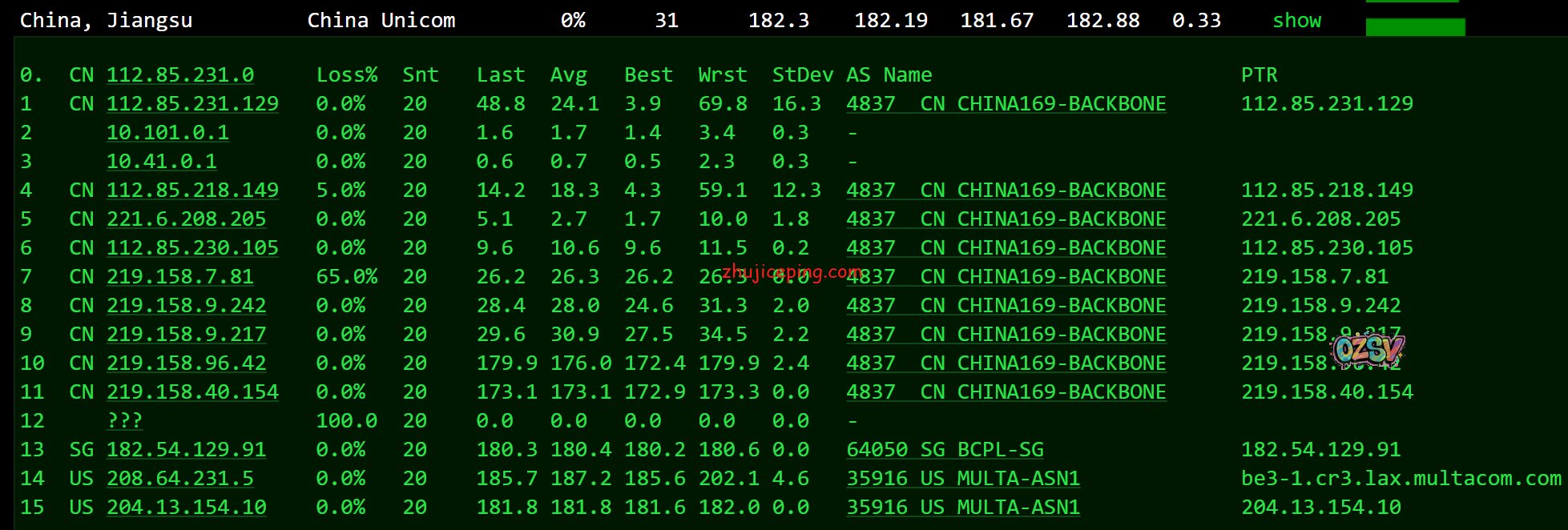Click the show link for Jiangsu row

tap(1296, 21)
